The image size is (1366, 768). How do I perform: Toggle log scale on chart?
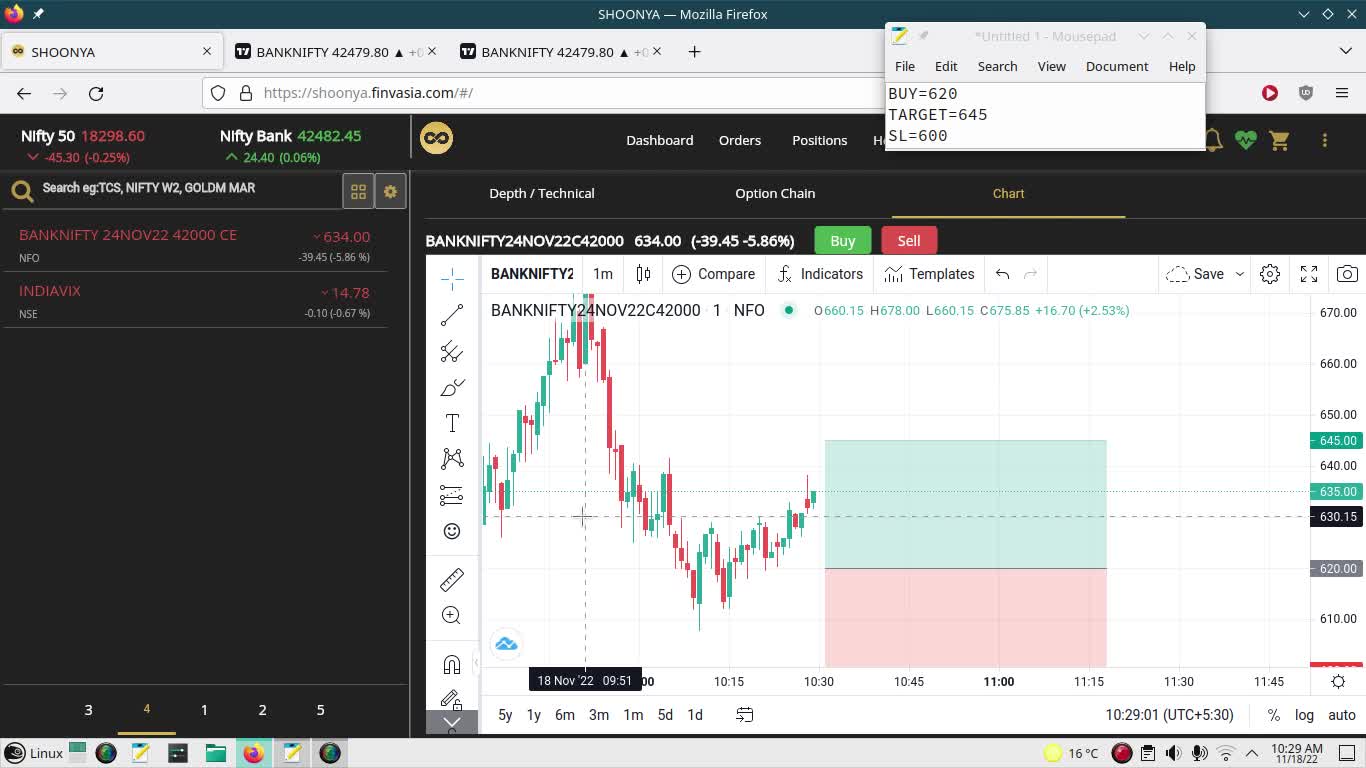click(x=1305, y=715)
